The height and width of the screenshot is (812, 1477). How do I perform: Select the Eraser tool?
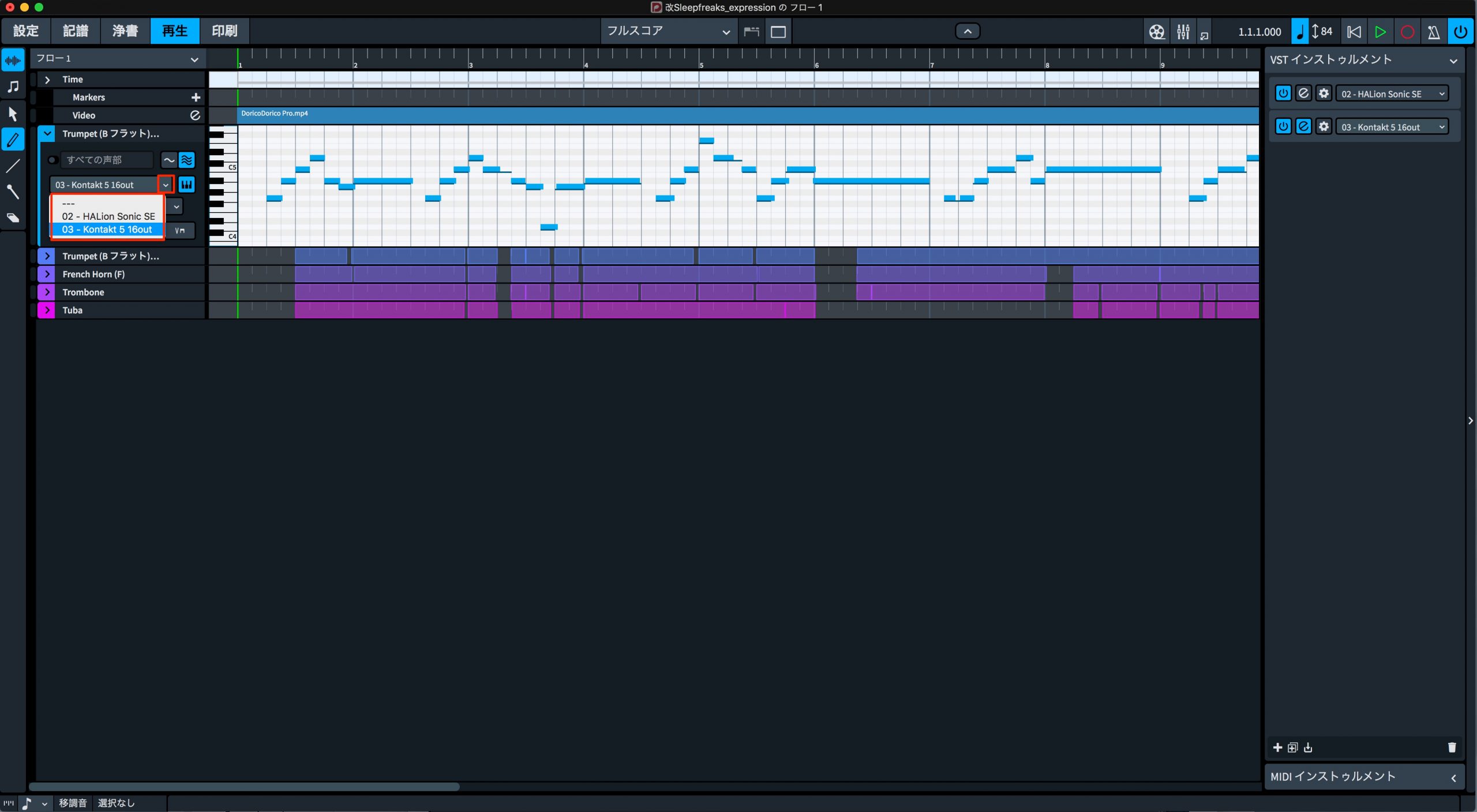(13, 217)
